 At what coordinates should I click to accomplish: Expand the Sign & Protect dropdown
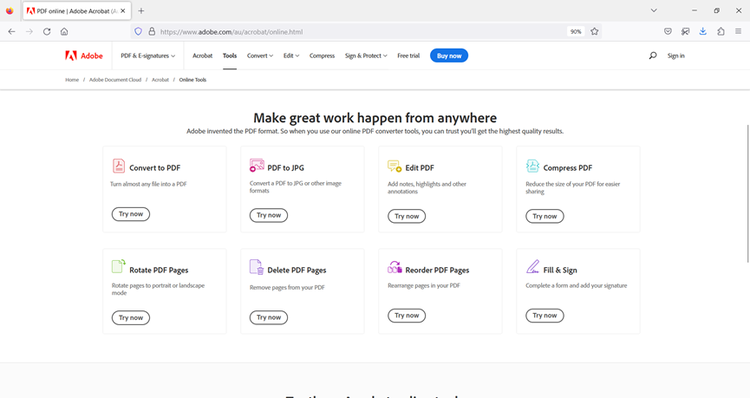366,55
